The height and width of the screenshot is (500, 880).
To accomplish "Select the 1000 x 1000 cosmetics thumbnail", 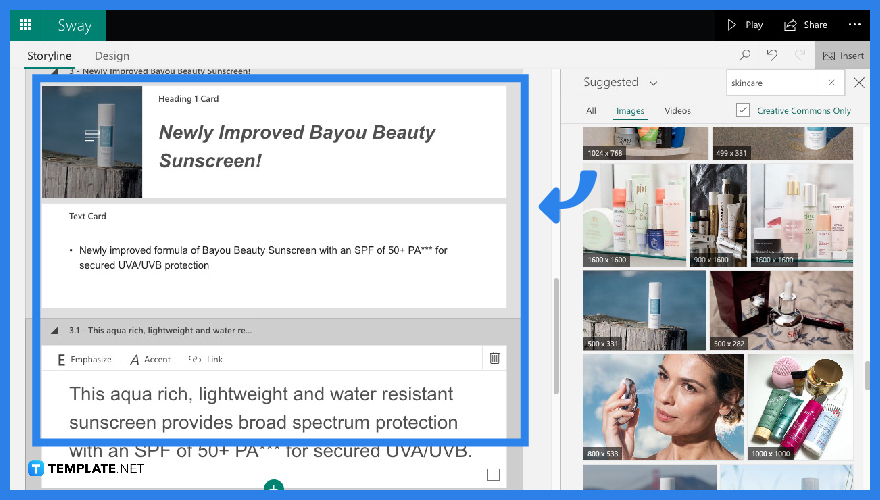I will 800,407.
